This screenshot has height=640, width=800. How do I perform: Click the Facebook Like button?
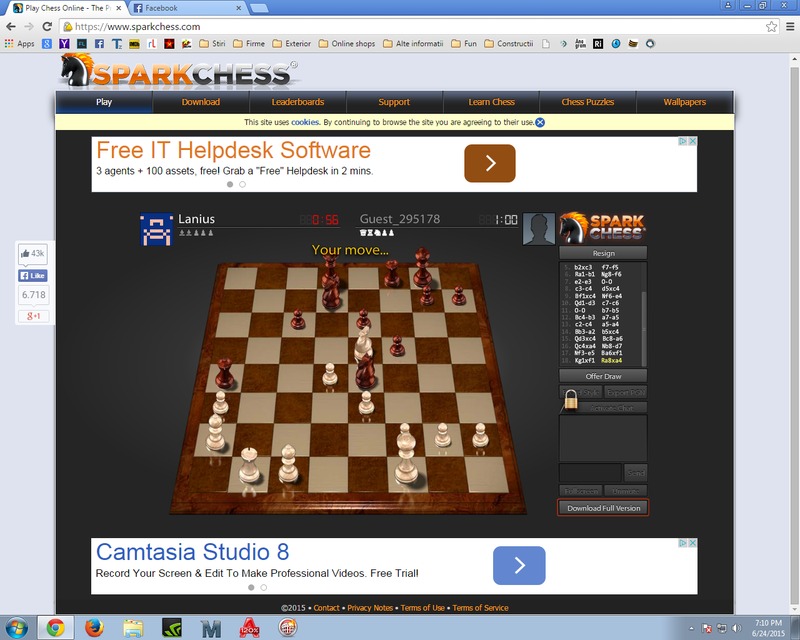point(33,276)
